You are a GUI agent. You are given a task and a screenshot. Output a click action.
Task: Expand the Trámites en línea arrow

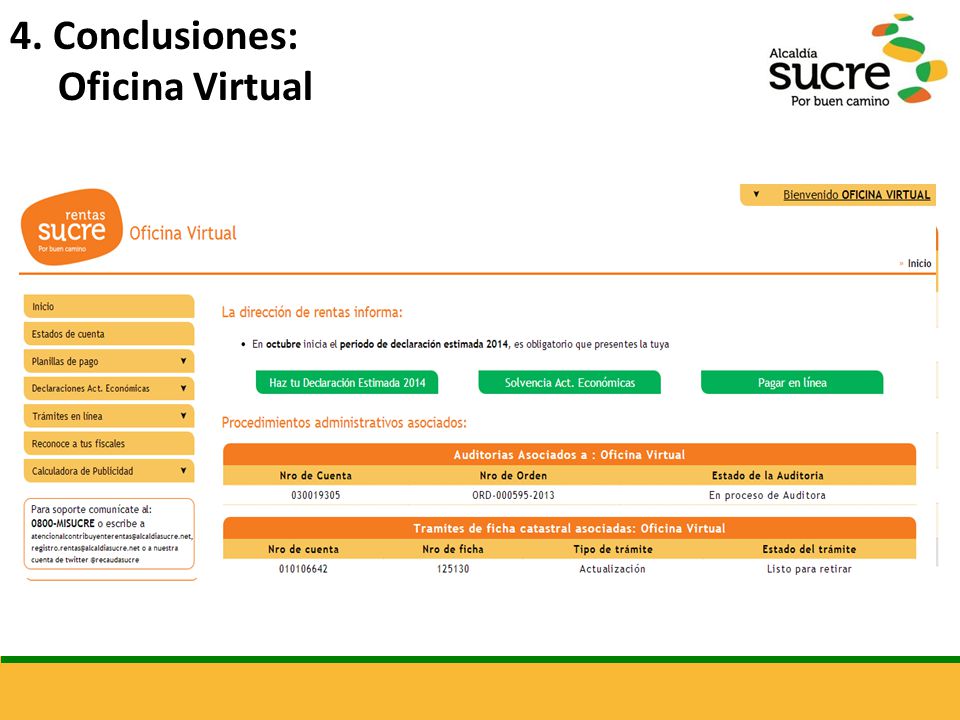pos(183,416)
